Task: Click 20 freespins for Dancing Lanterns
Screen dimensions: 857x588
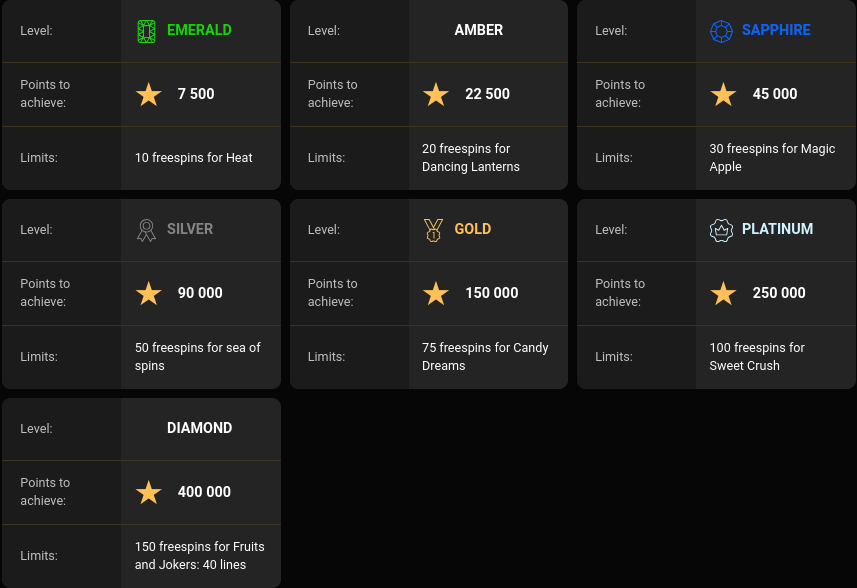Action: coord(470,158)
